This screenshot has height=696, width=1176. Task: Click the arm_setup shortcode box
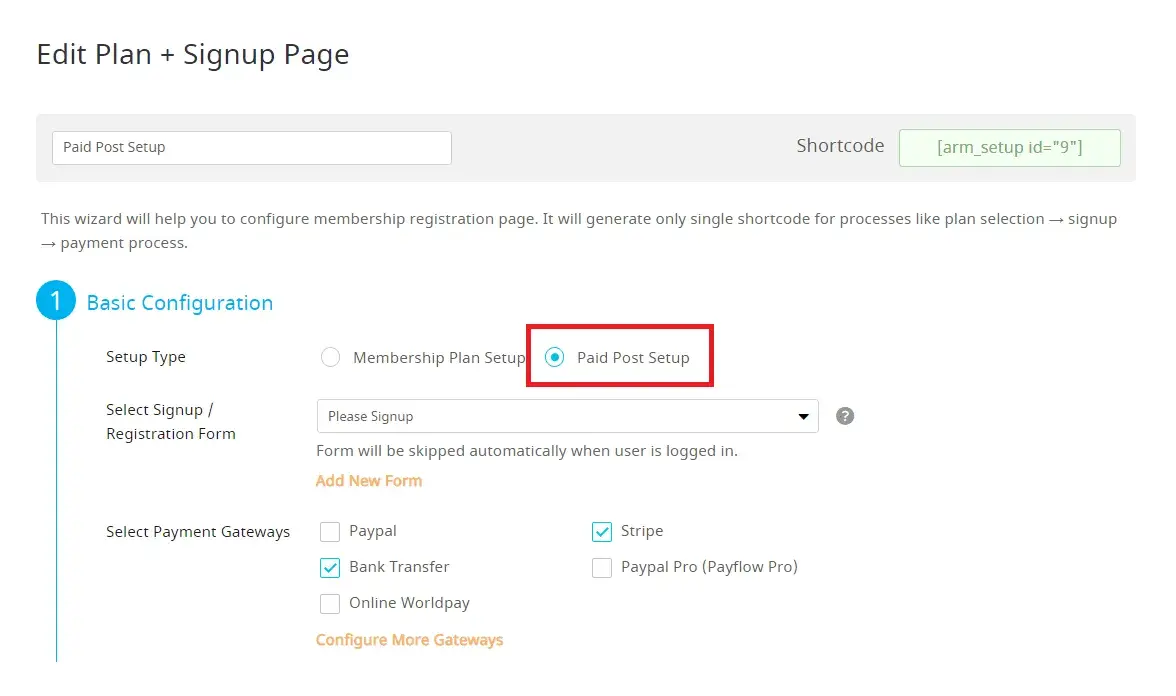(x=1009, y=147)
